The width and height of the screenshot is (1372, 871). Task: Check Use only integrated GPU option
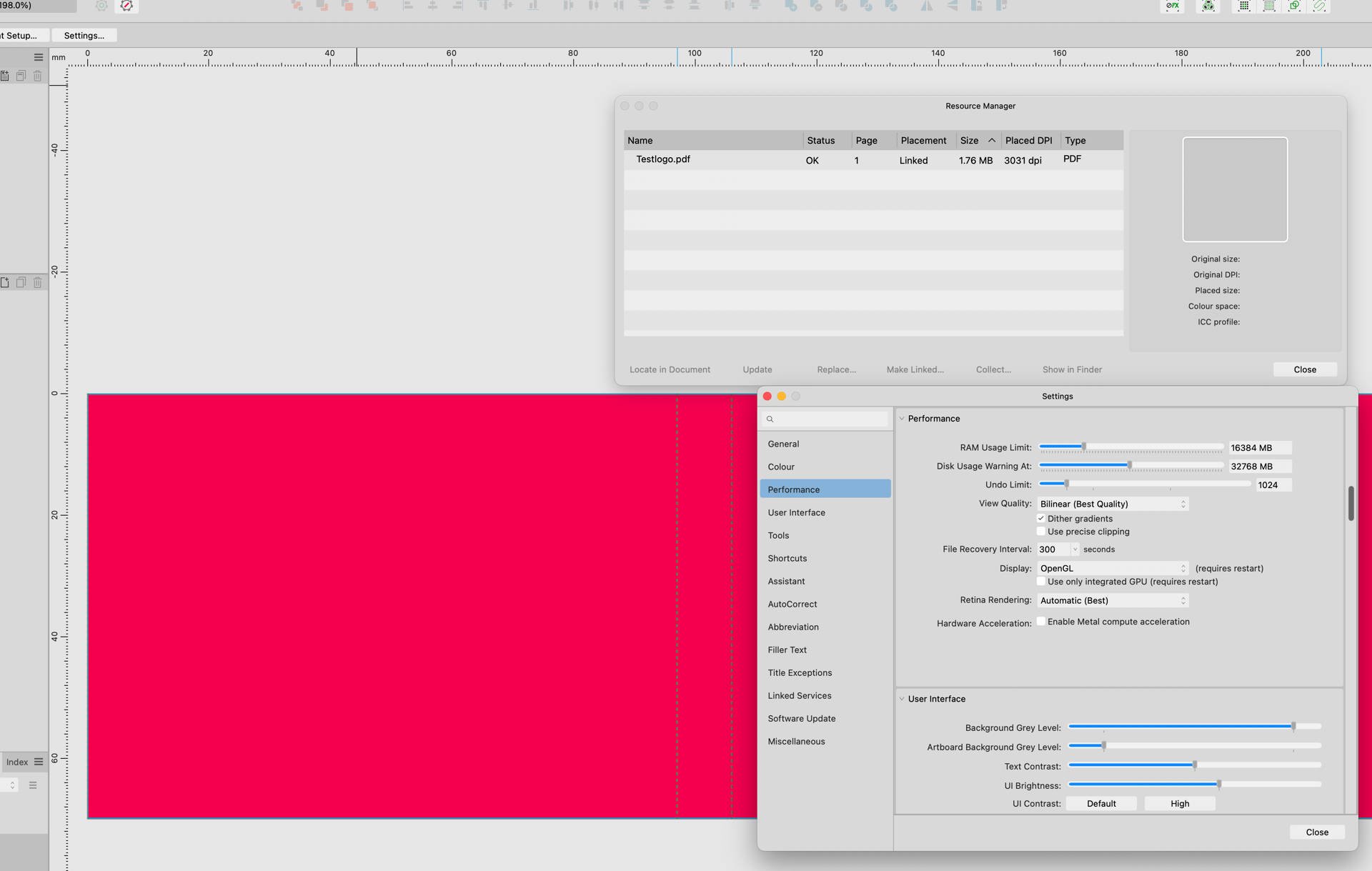click(x=1041, y=582)
